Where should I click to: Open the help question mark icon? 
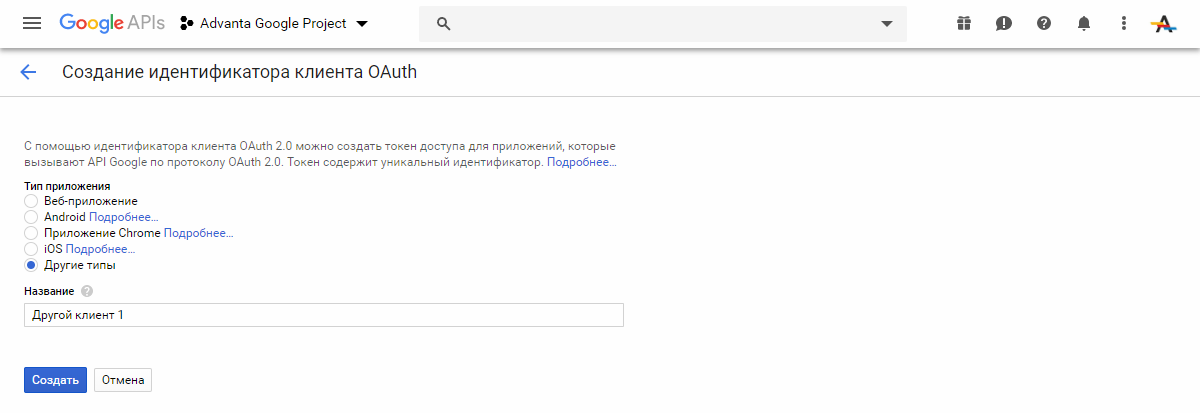(1044, 24)
